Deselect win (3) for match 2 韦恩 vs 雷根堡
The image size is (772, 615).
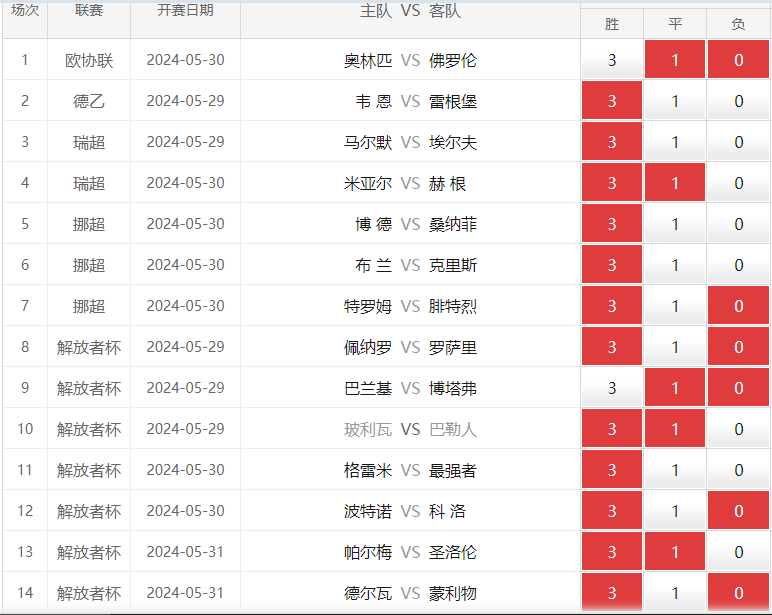point(612,100)
